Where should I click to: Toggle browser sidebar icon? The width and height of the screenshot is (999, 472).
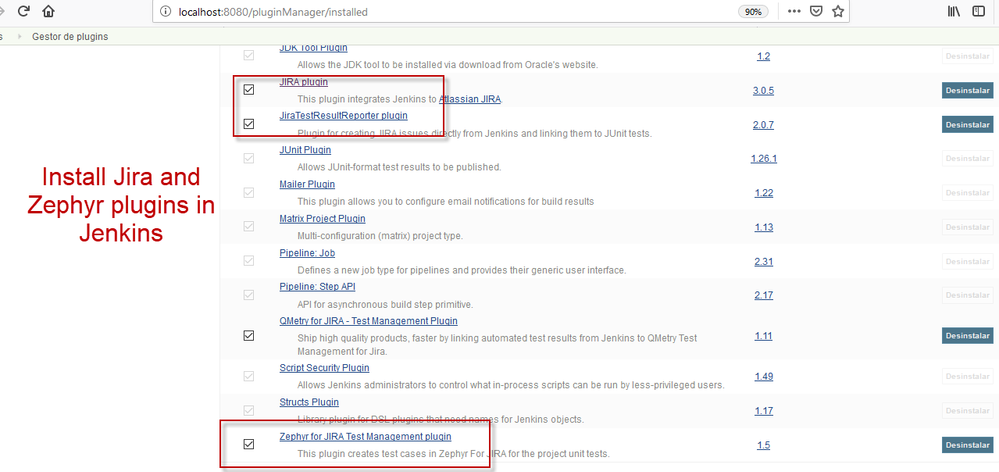[x=978, y=11]
